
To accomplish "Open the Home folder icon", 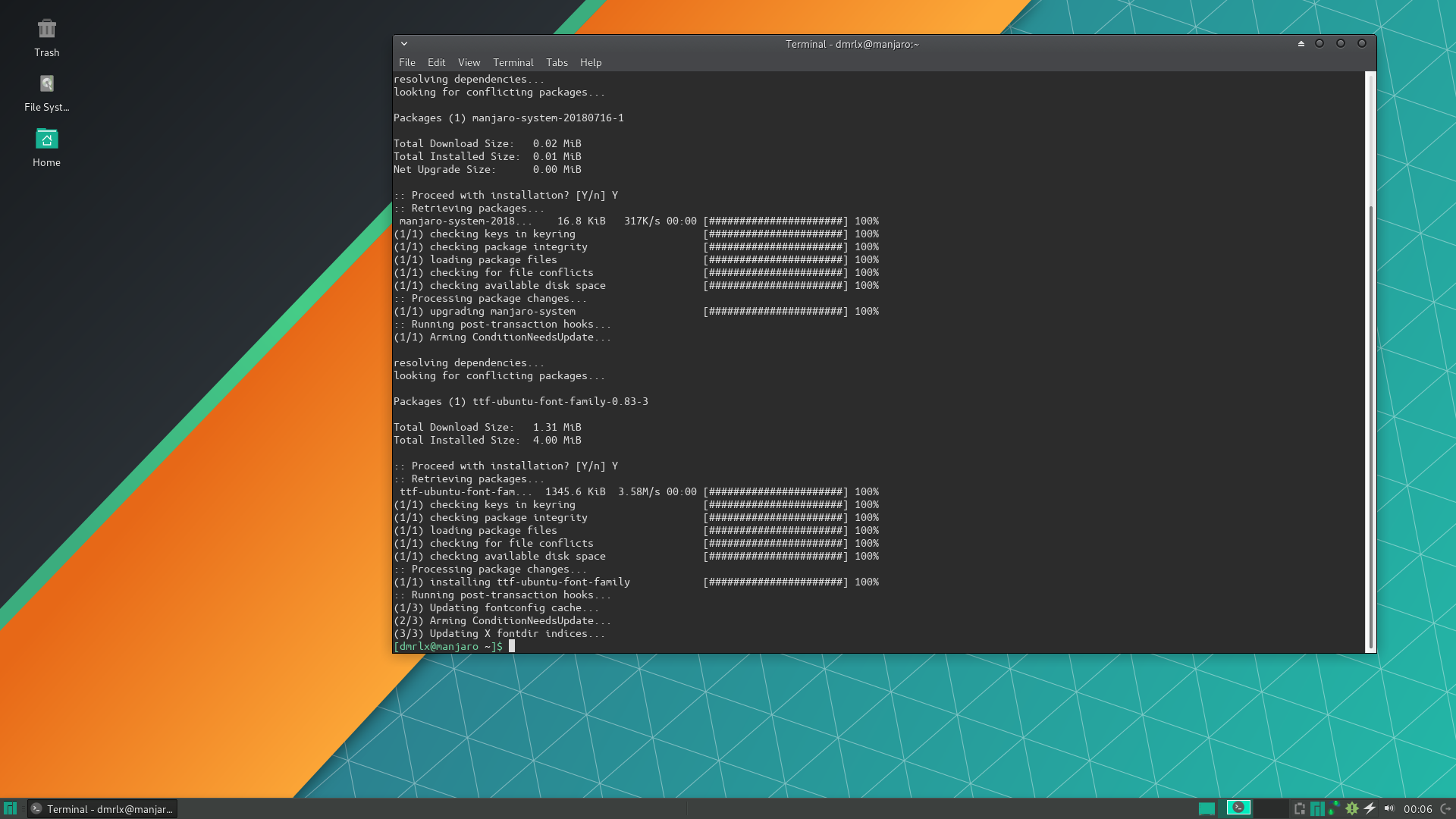I will pyautogui.click(x=46, y=140).
